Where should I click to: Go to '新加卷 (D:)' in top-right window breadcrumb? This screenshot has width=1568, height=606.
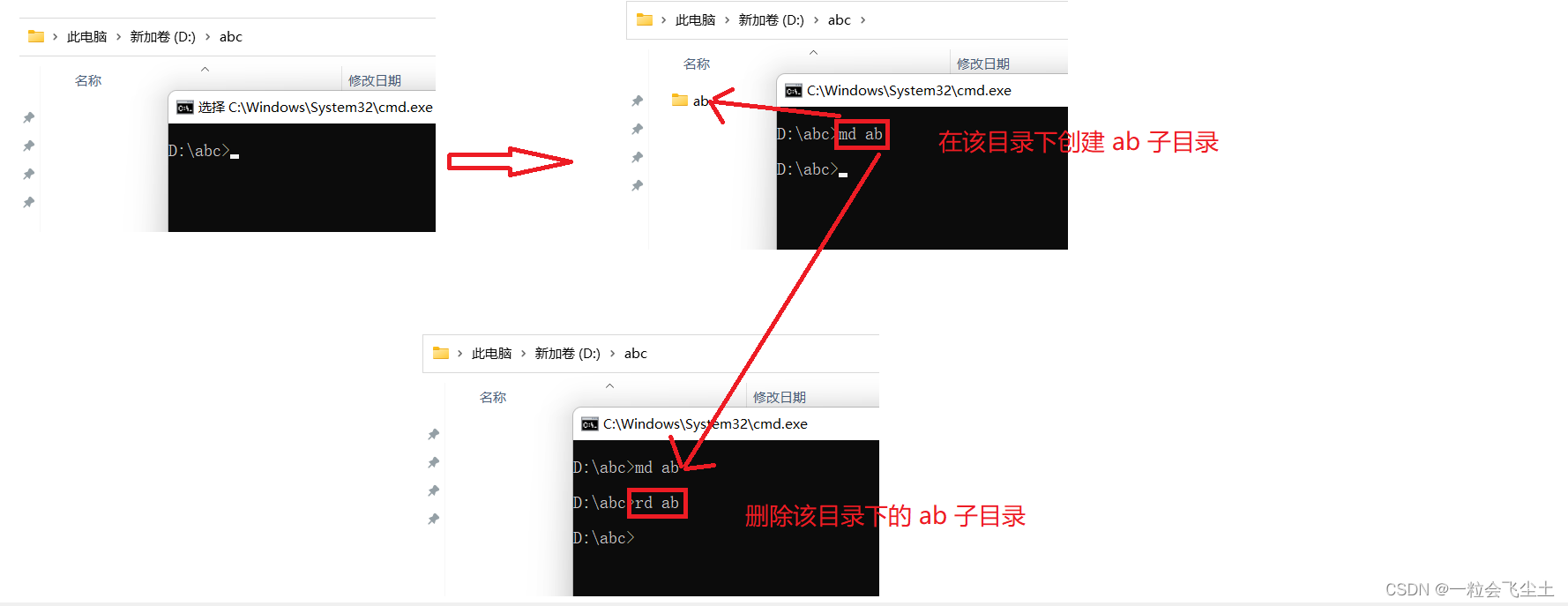[771, 20]
